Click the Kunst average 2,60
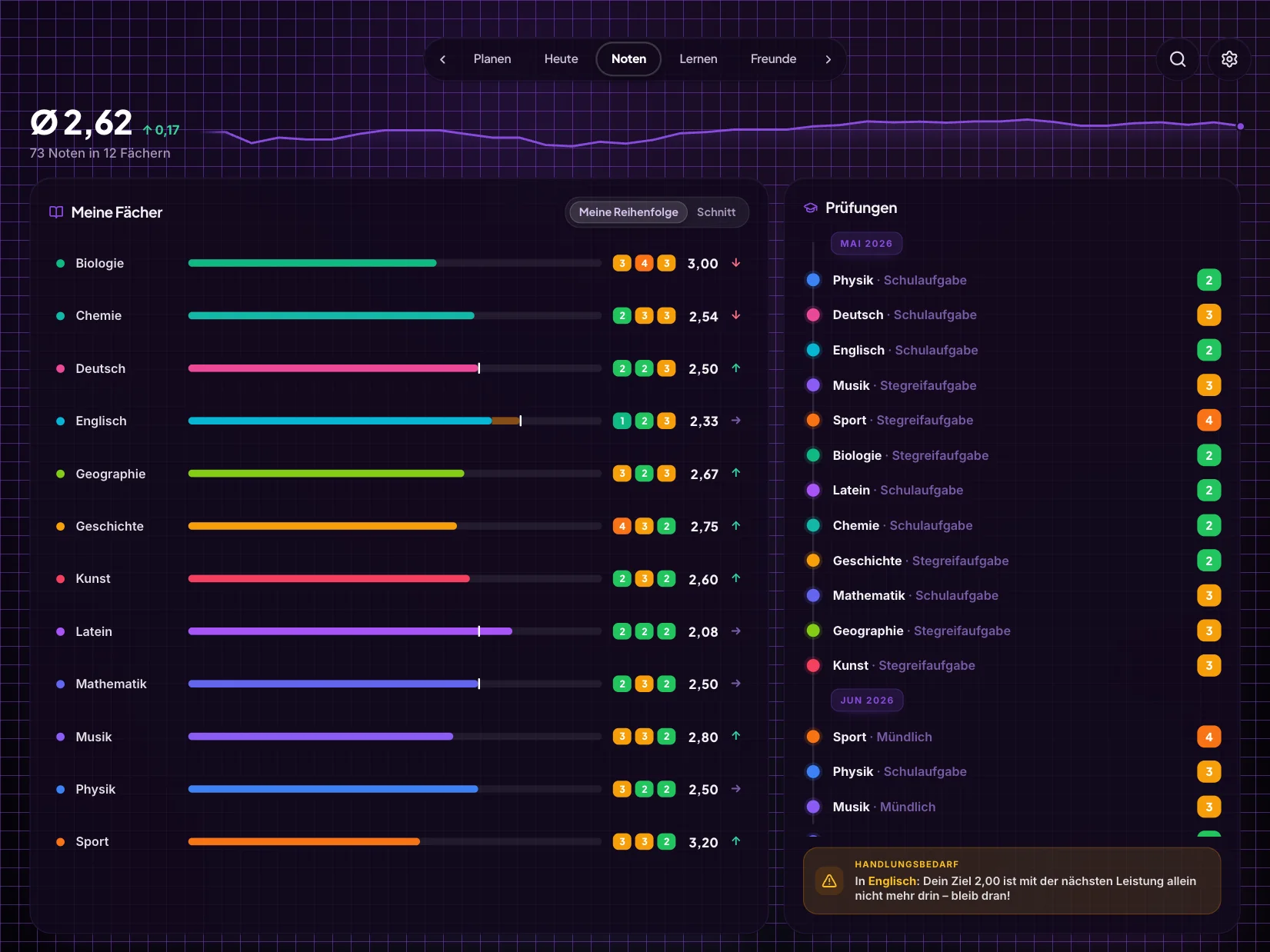Viewport: 1270px width, 952px height. click(703, 579)
